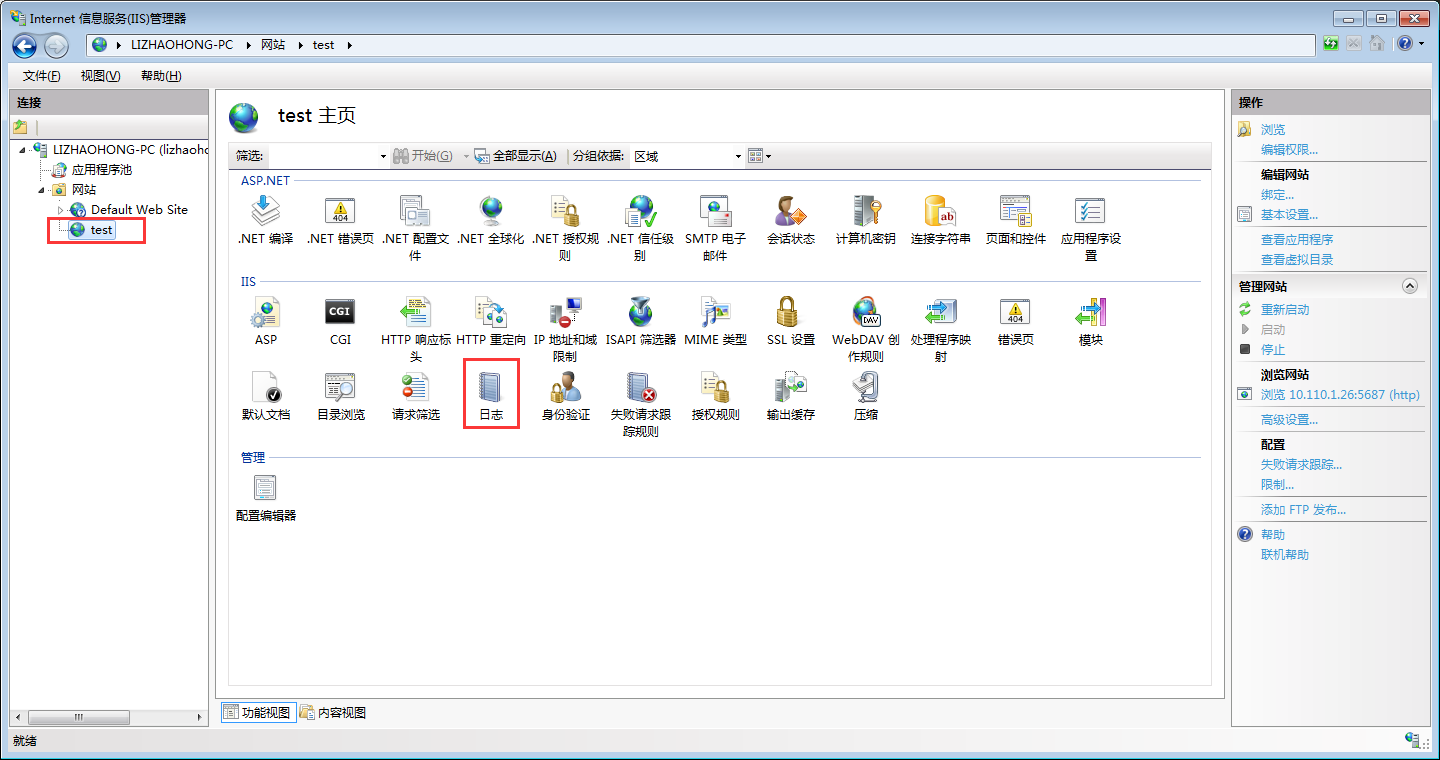Open the 帮助(H) menu
The image size is (1440, 760).
tap(161, 76)
